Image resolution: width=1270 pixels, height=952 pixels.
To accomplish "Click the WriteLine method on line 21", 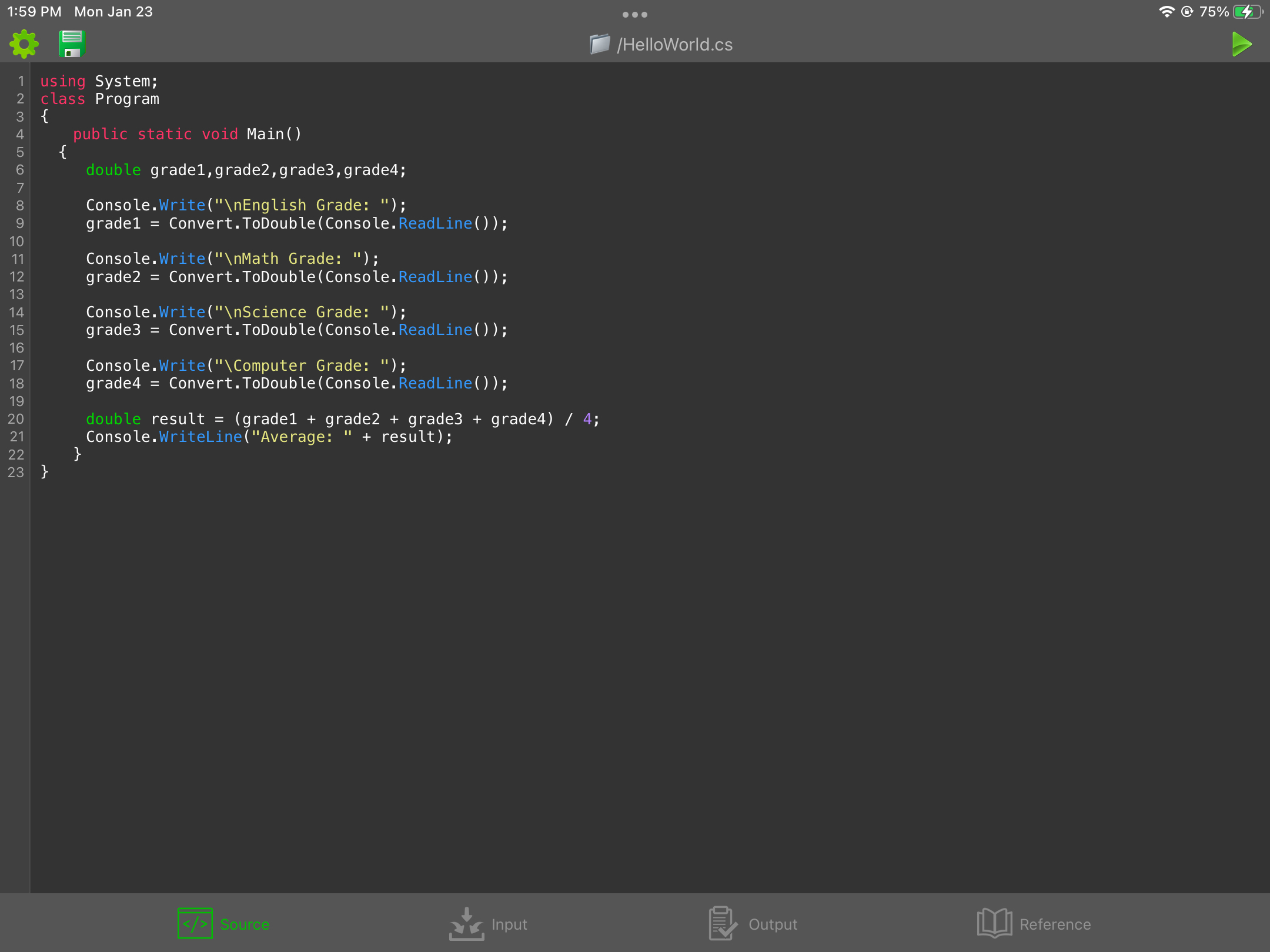I will click(x=200, y=437).
